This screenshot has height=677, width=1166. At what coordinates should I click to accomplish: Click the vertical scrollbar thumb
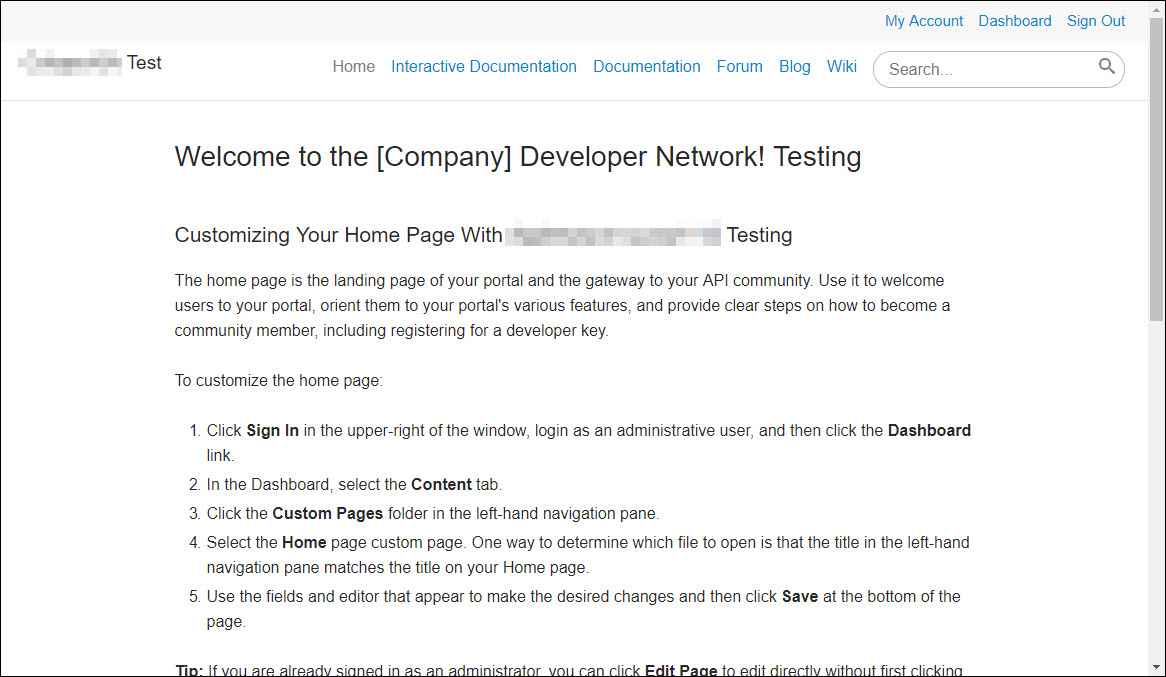click(x=1156, y=170)
